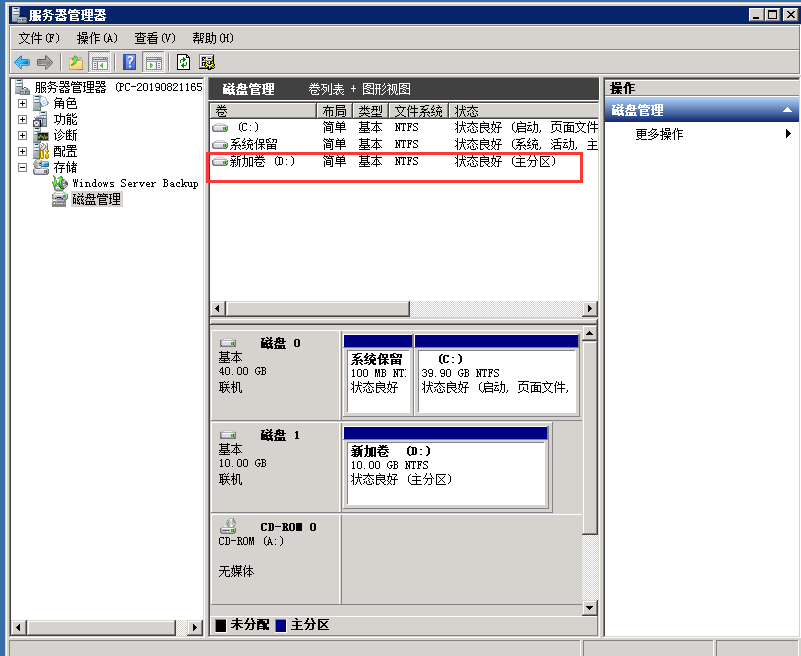Click the Up one level folder icon

pos(76,62)
